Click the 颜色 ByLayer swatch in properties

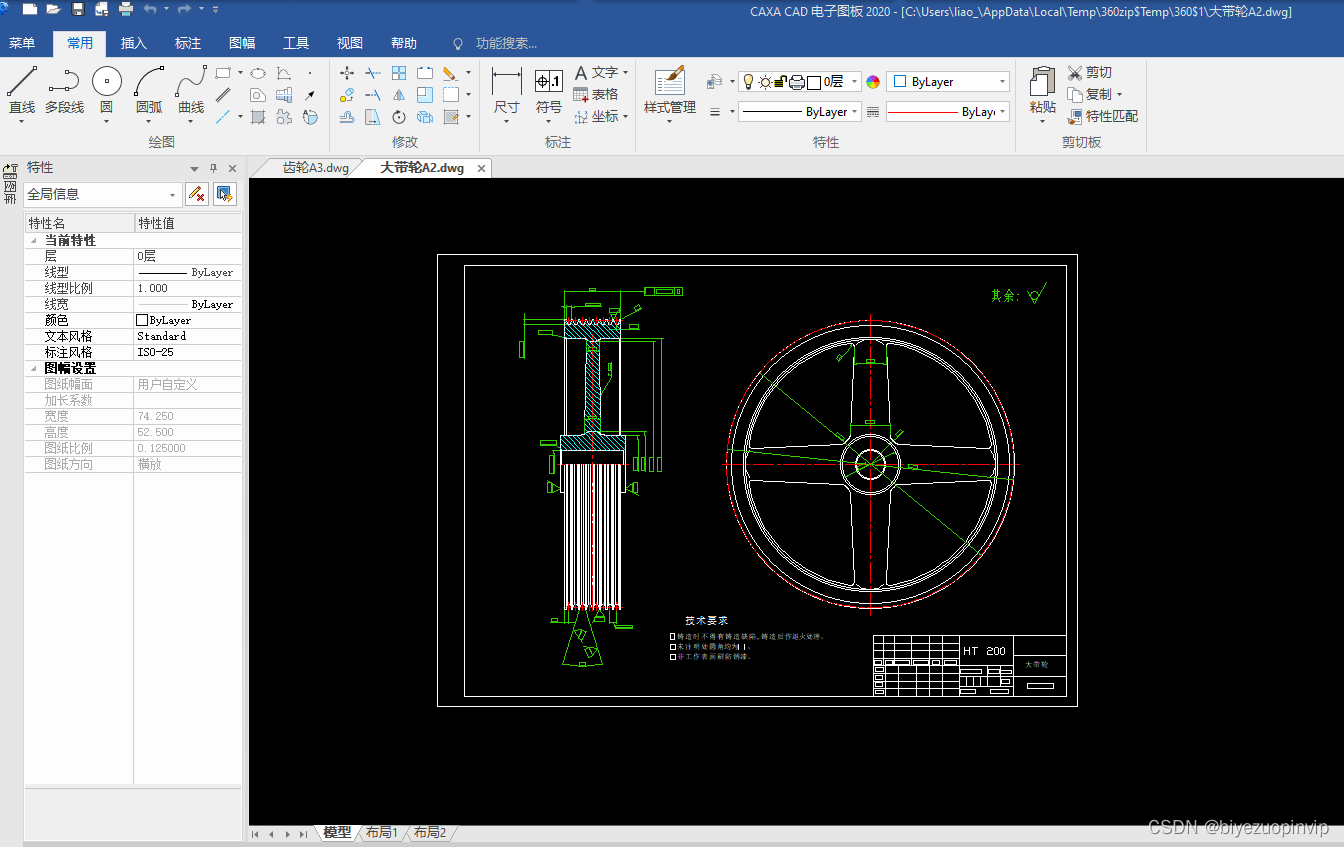(142, 320)
